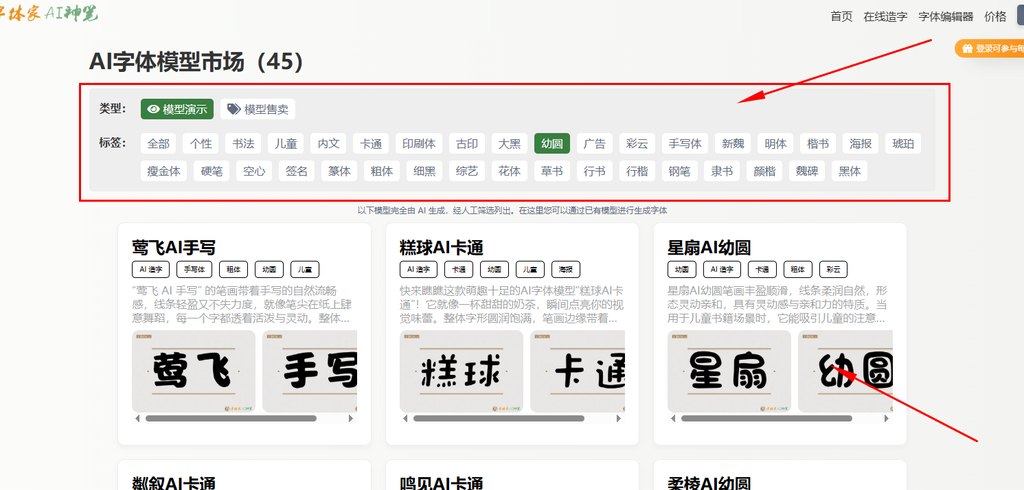Choose the 硬笔 tag
This screenshot has height=490, width=1024.
pos(212,171)
